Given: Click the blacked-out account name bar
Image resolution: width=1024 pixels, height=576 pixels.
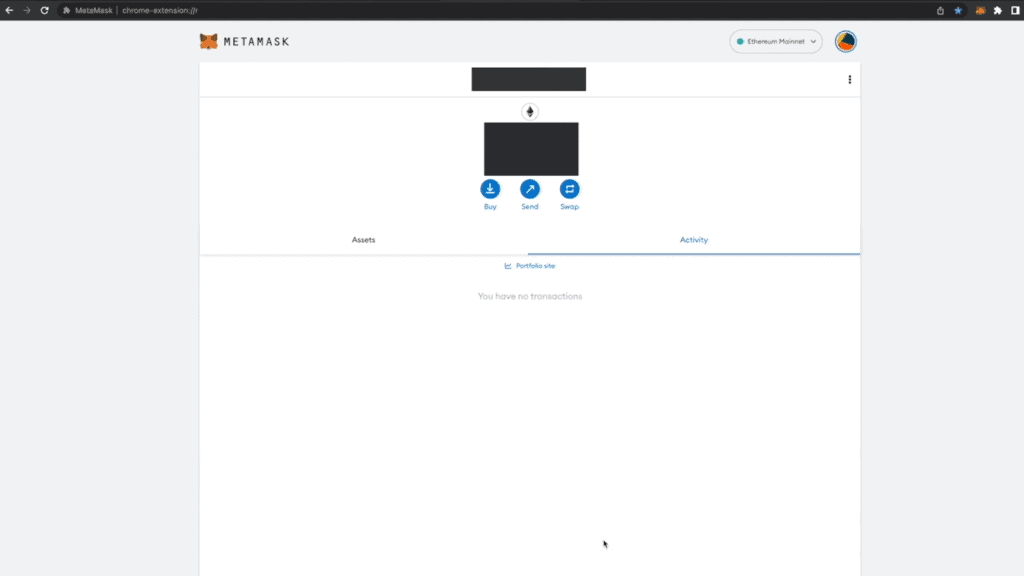Looking at the screenshot, I should pyautogui.click(x=528, y=79).
